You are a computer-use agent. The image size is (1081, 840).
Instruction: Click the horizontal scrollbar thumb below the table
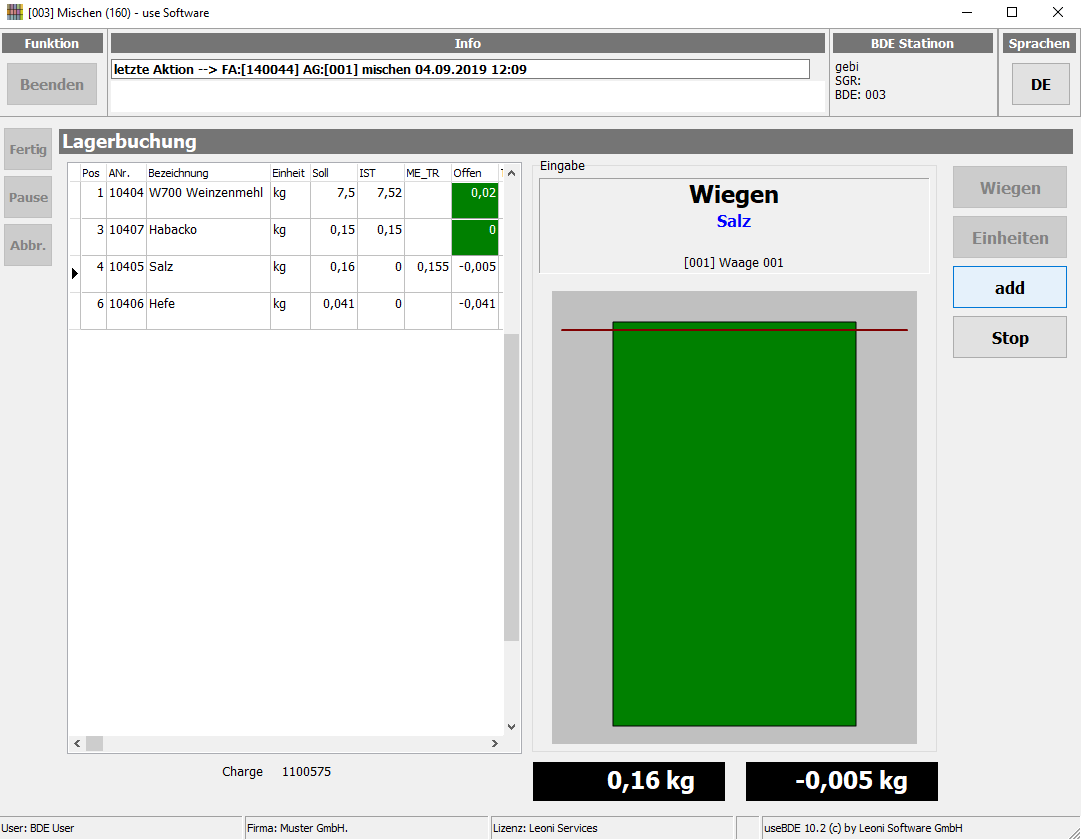[94, 743]
